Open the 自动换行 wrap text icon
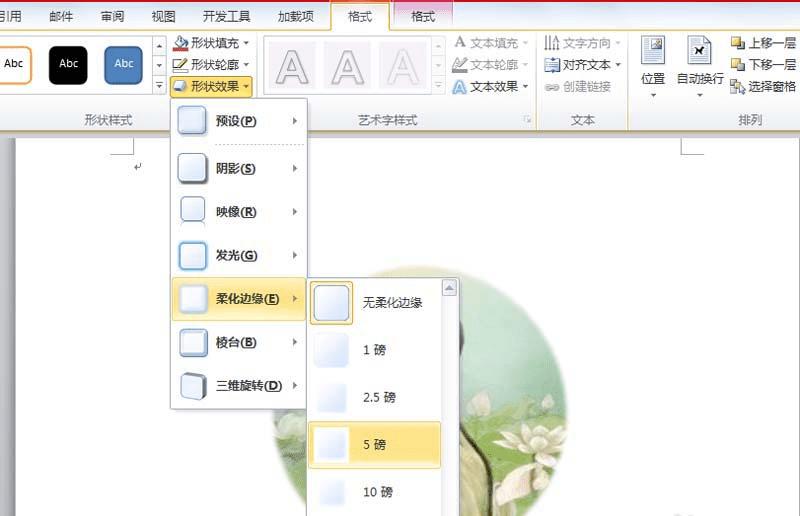This screenshot has width=800, height=516. (699, 51)
